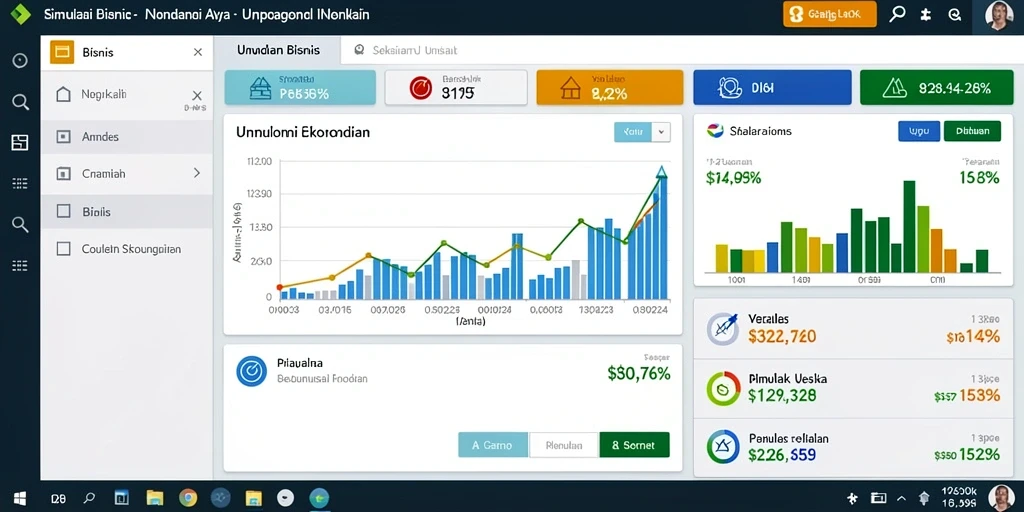Expand the Cnamiah chevron arrow
The image size is (1024, 512).
click(197, 174)
